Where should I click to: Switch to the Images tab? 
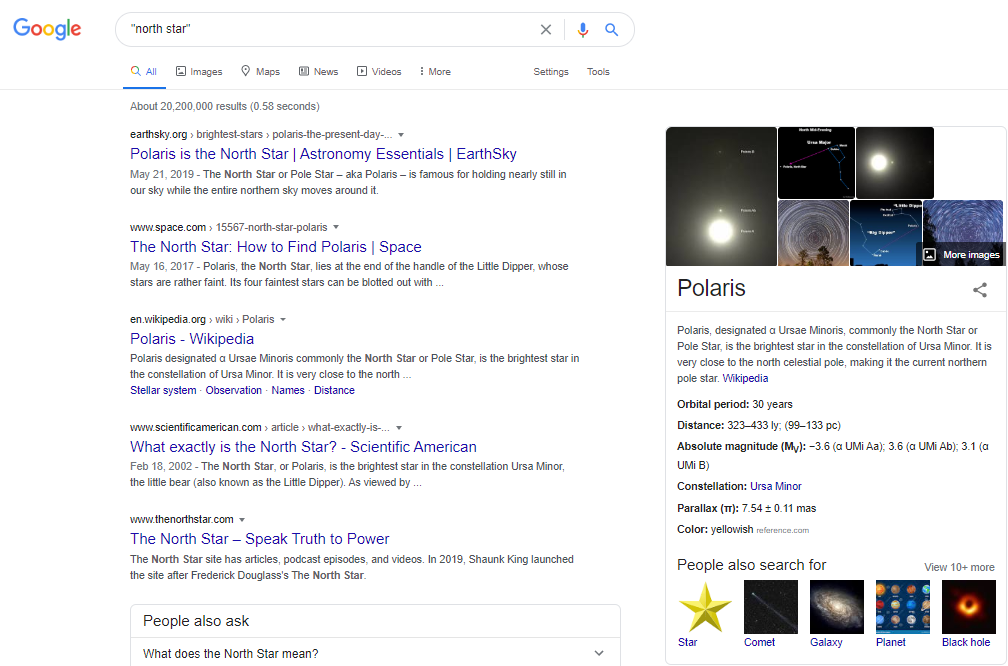tap(199, 71)
